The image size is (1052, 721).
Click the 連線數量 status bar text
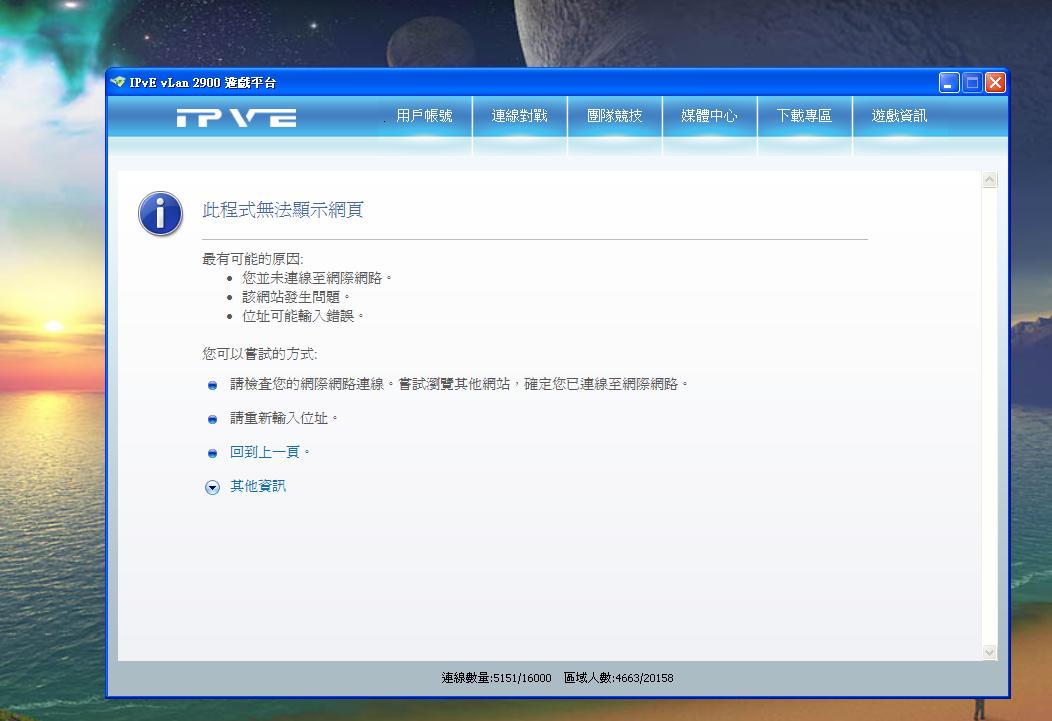click(496, 678)
